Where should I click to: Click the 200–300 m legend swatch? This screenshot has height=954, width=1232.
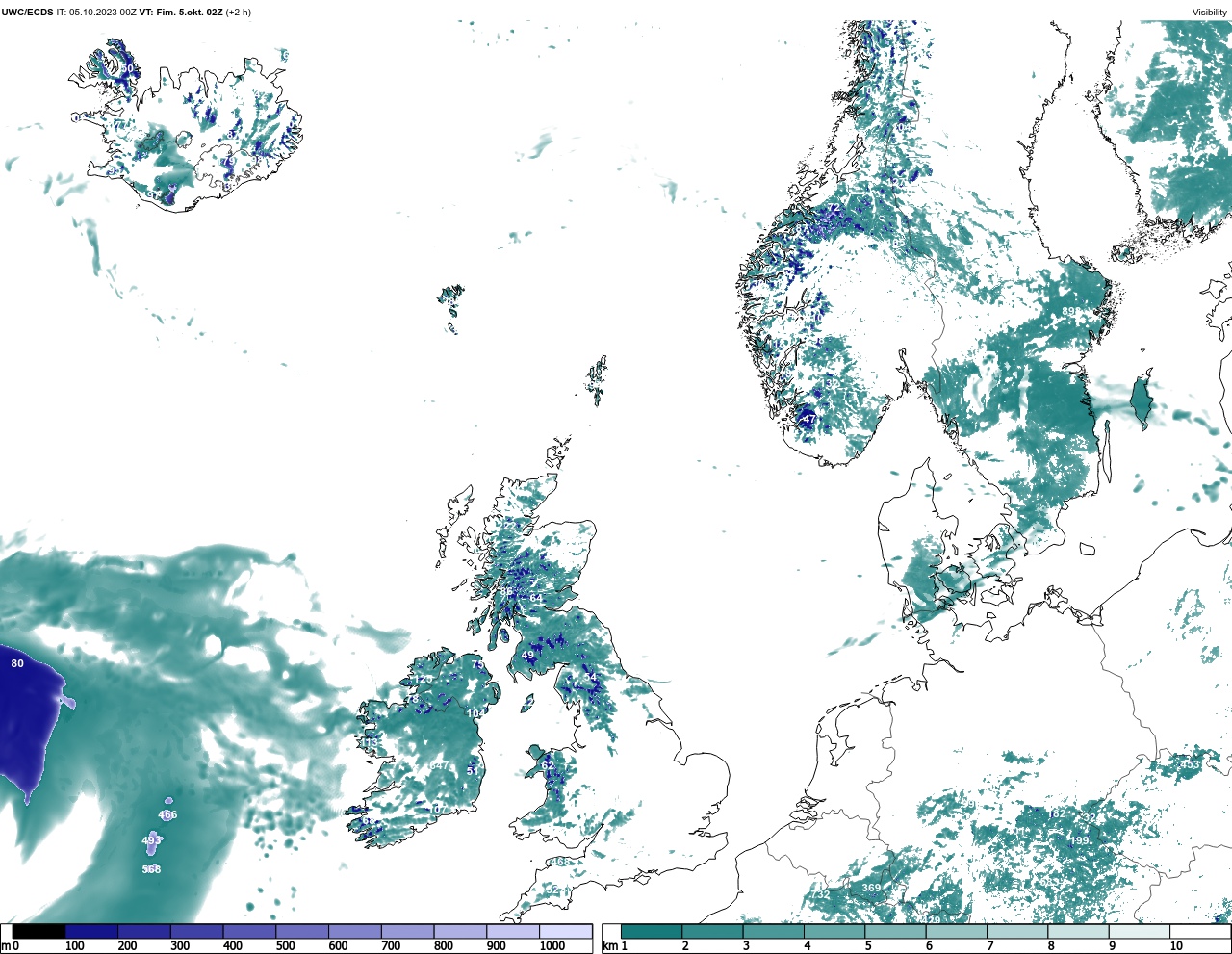(x=144, y=931)
